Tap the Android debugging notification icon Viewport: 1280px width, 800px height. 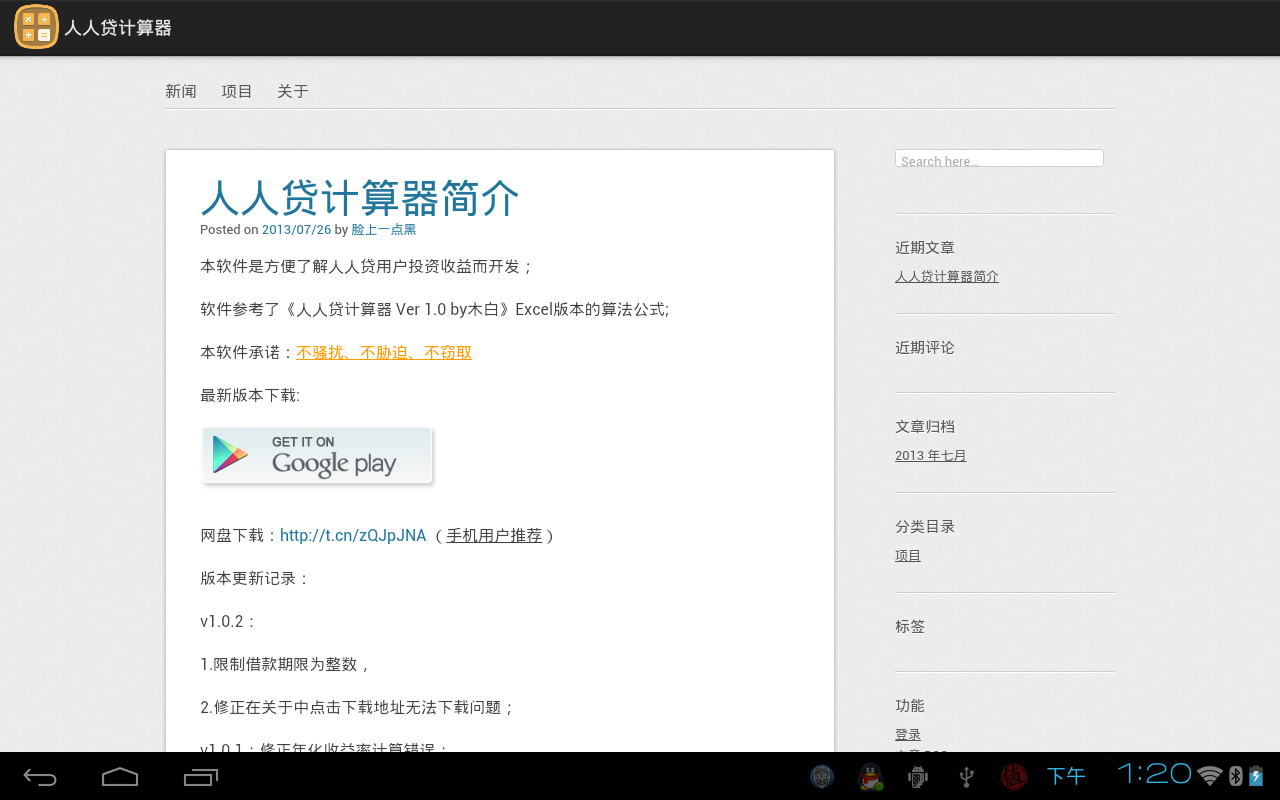917,777
